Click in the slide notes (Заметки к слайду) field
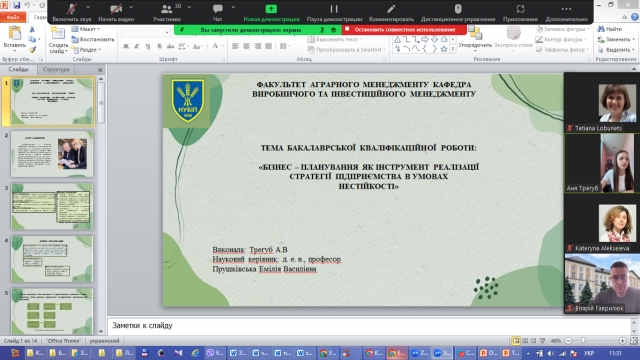 [369, 326]
